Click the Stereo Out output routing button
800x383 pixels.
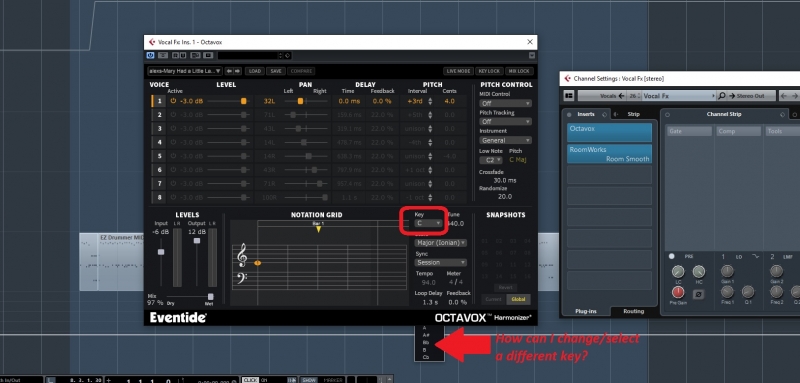tap(751, 95)
